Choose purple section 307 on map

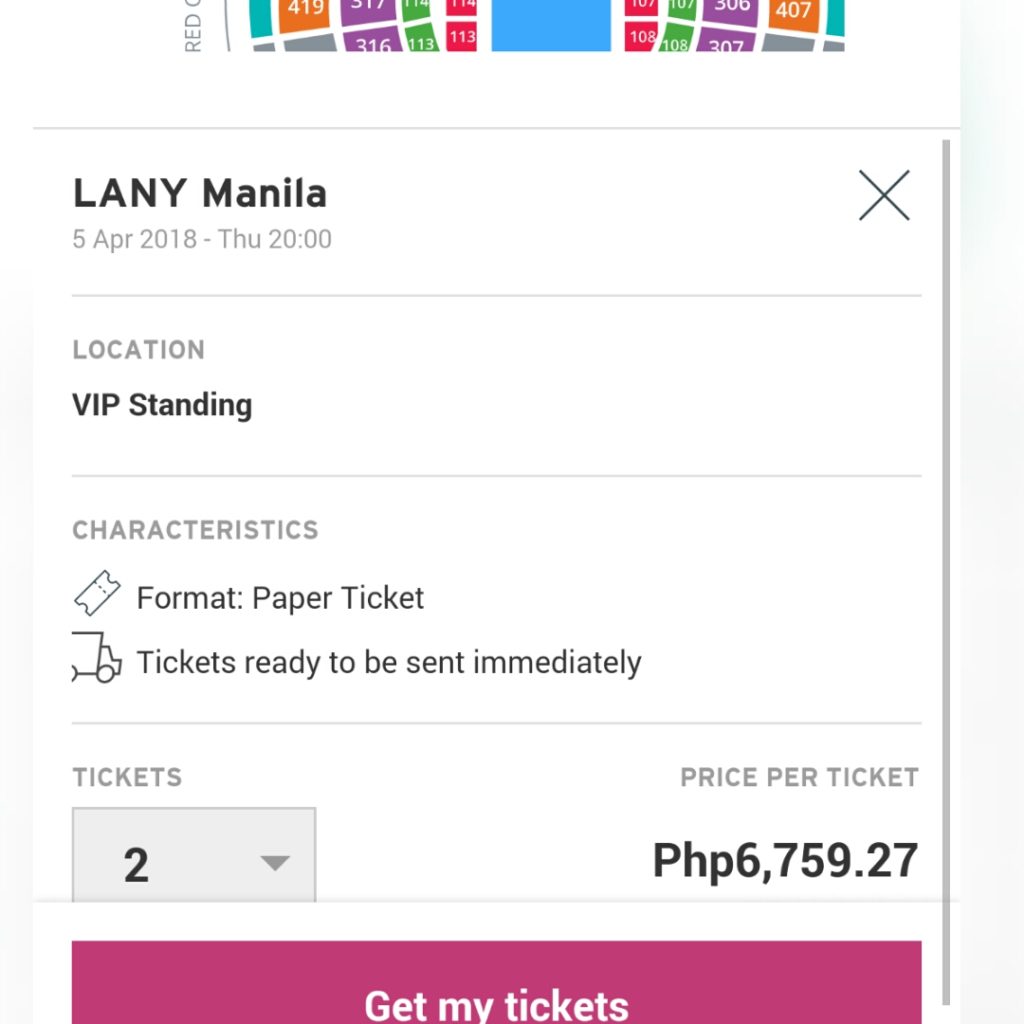coord(726,40)
